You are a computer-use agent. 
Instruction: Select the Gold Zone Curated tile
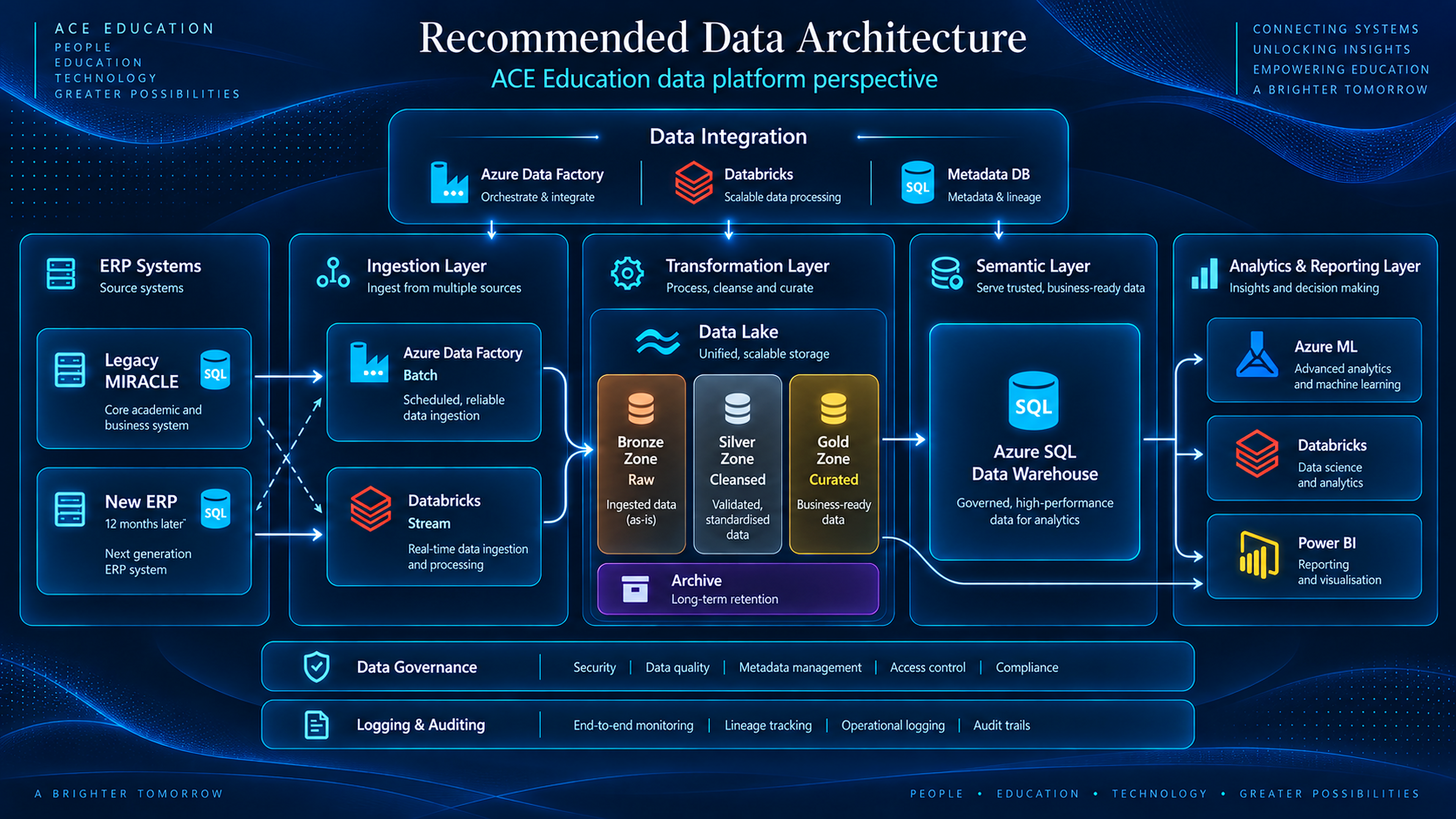click(x=834, y=464)
